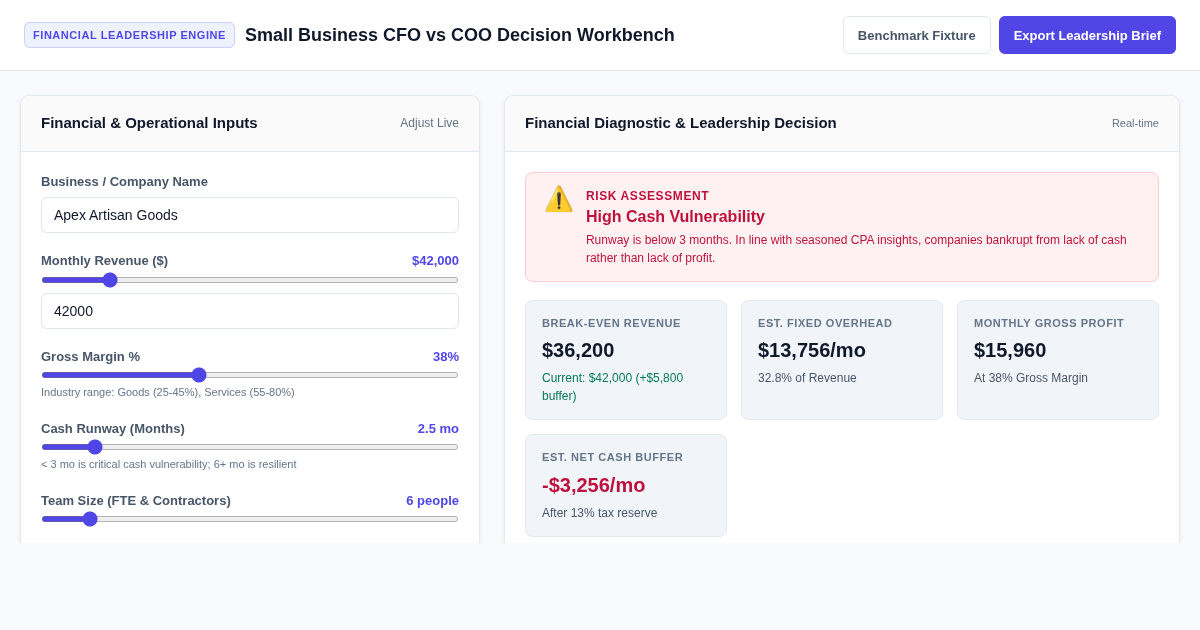Select the 32.8% of Revenue text
The image size is (1200, 630).
click(x=807, y=378)
